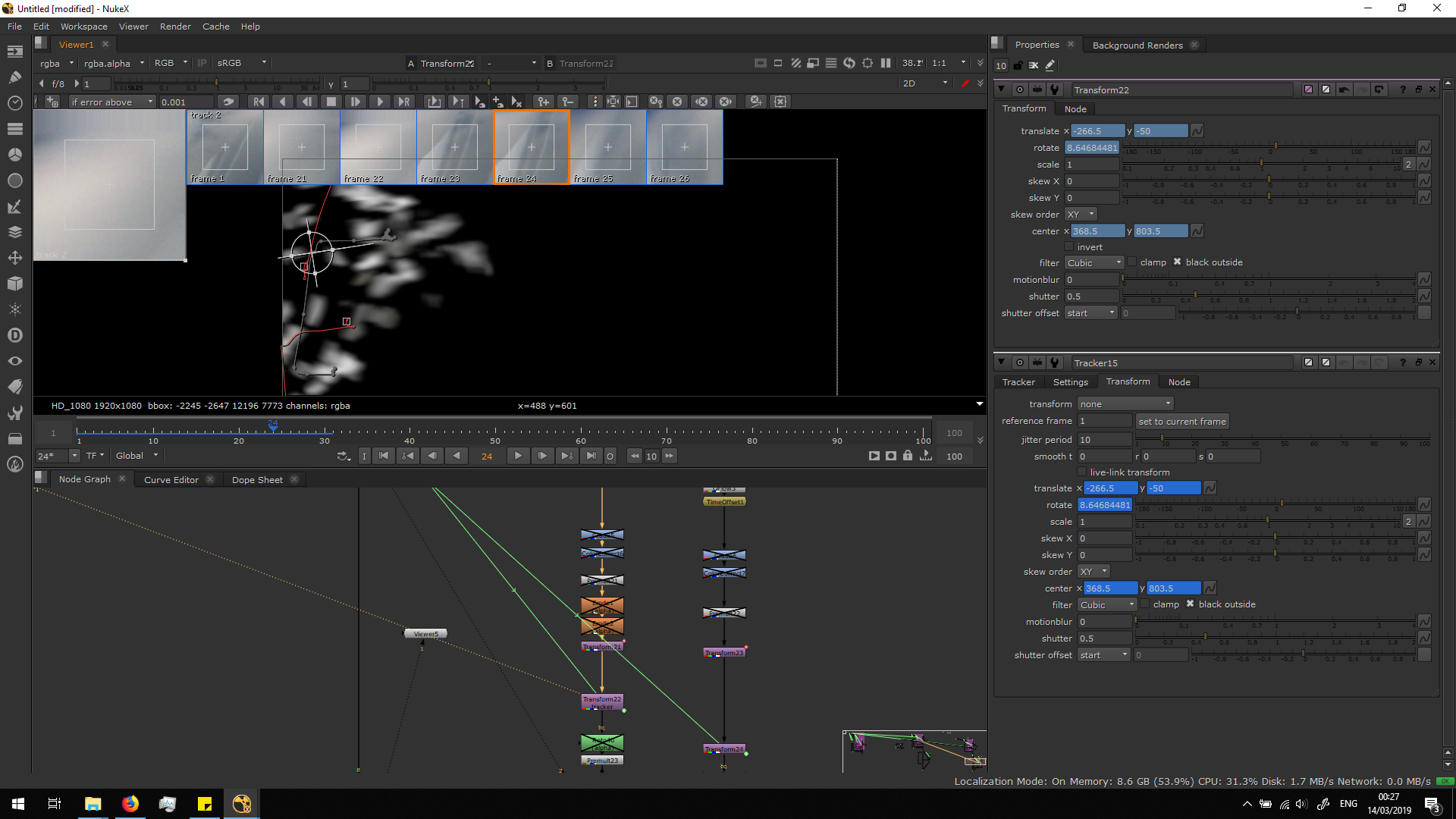Open the translate animation curve menu in Transform22

click(x=1197, y=131)
